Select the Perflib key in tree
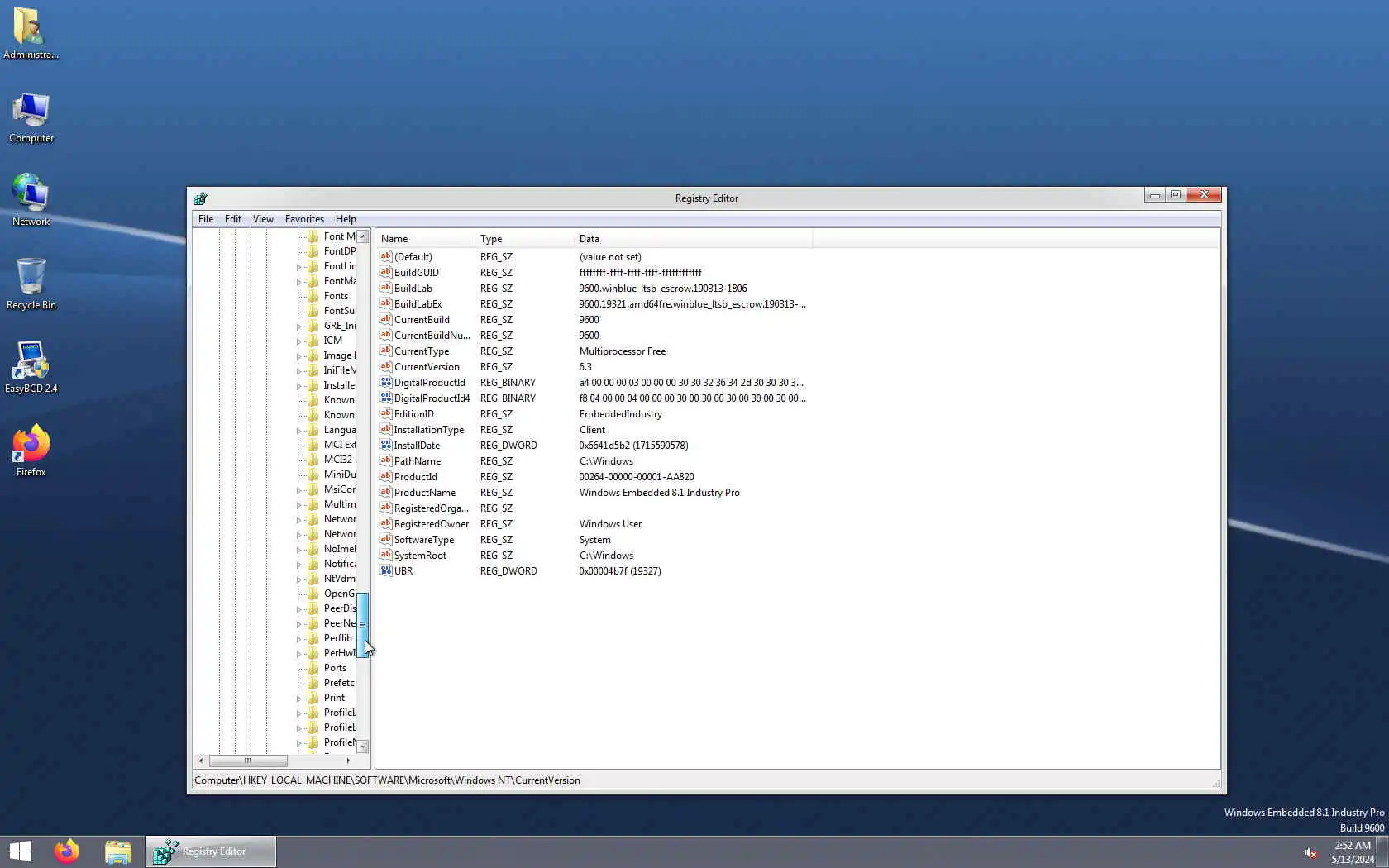 338,638
